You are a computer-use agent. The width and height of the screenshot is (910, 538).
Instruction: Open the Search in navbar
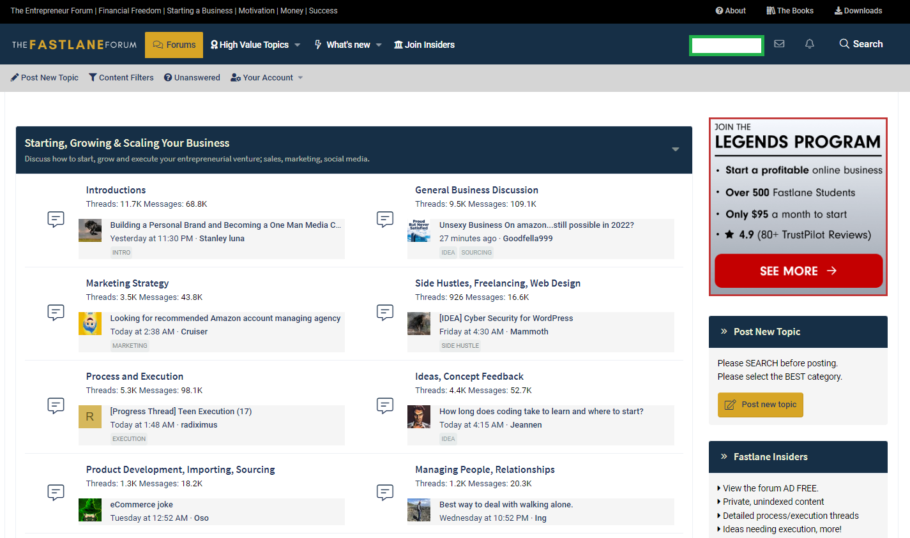click(861, 44)
